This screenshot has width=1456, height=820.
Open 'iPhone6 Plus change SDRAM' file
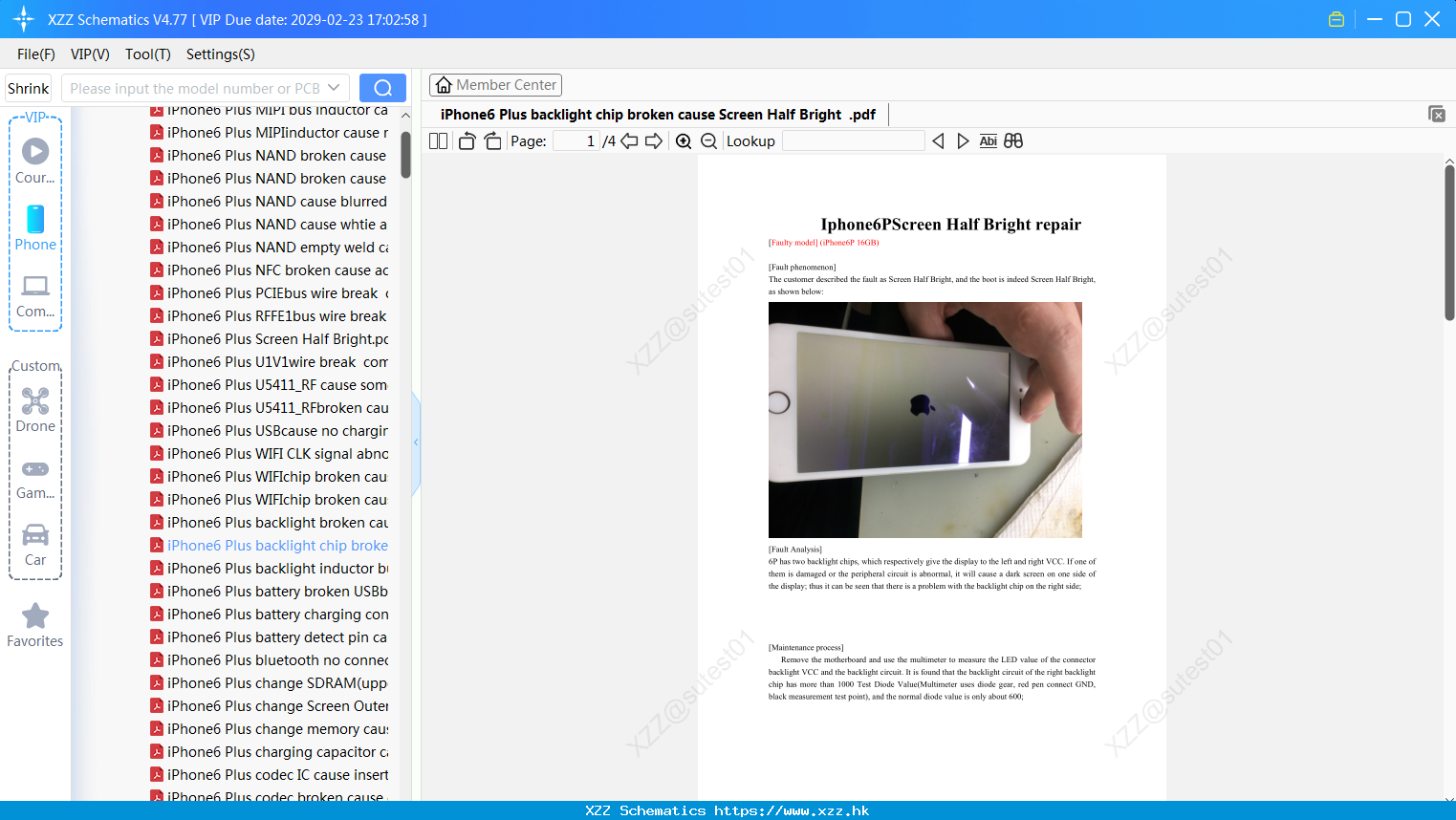point(270,683)
